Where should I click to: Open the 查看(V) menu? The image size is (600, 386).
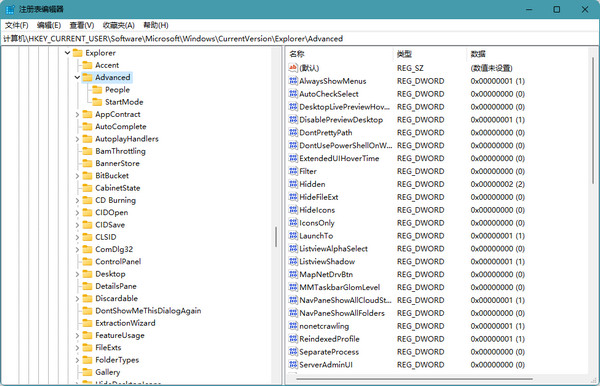(x=82, y=25)
